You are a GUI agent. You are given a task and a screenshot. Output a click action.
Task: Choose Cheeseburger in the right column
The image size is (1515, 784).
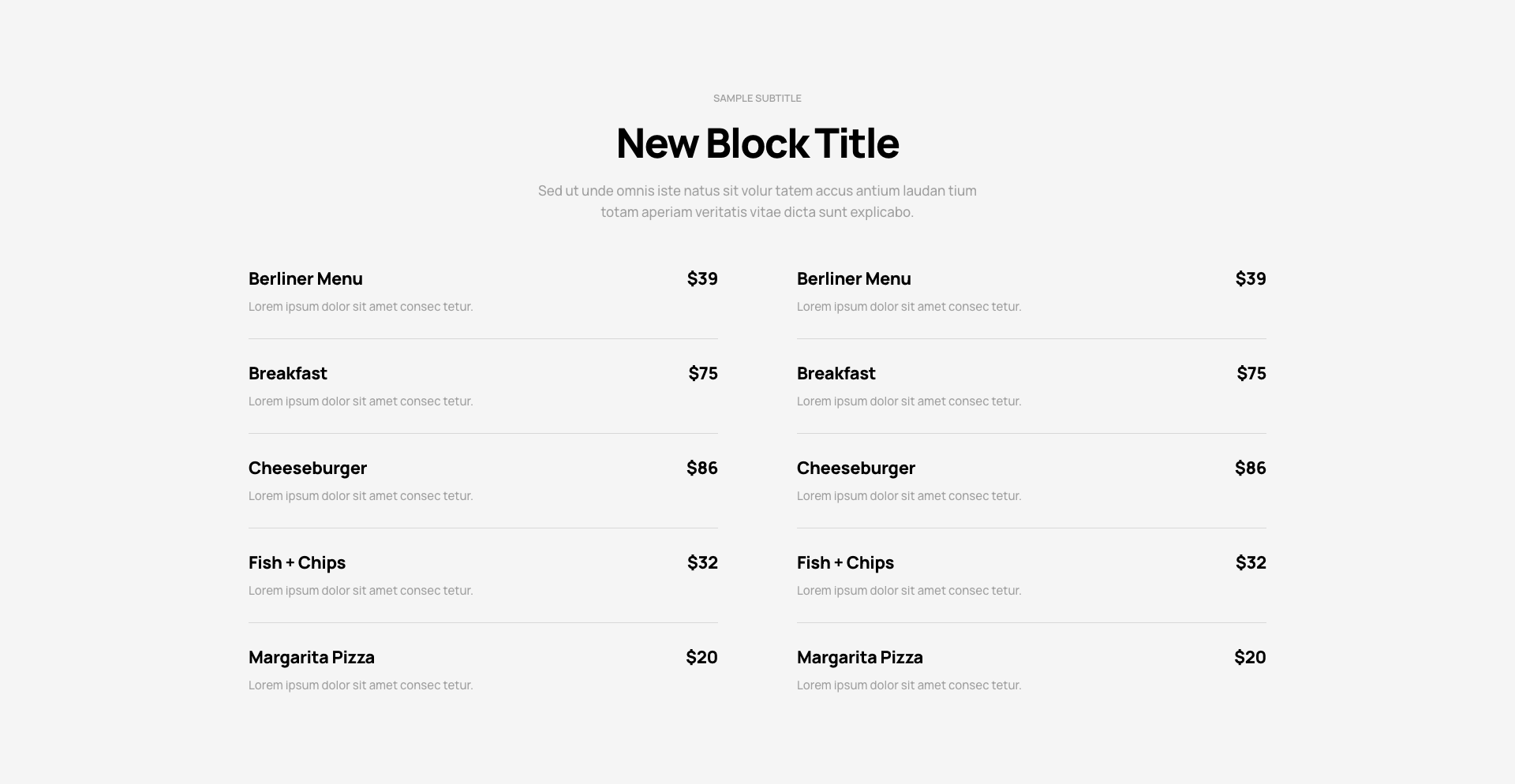pos(856,468)
